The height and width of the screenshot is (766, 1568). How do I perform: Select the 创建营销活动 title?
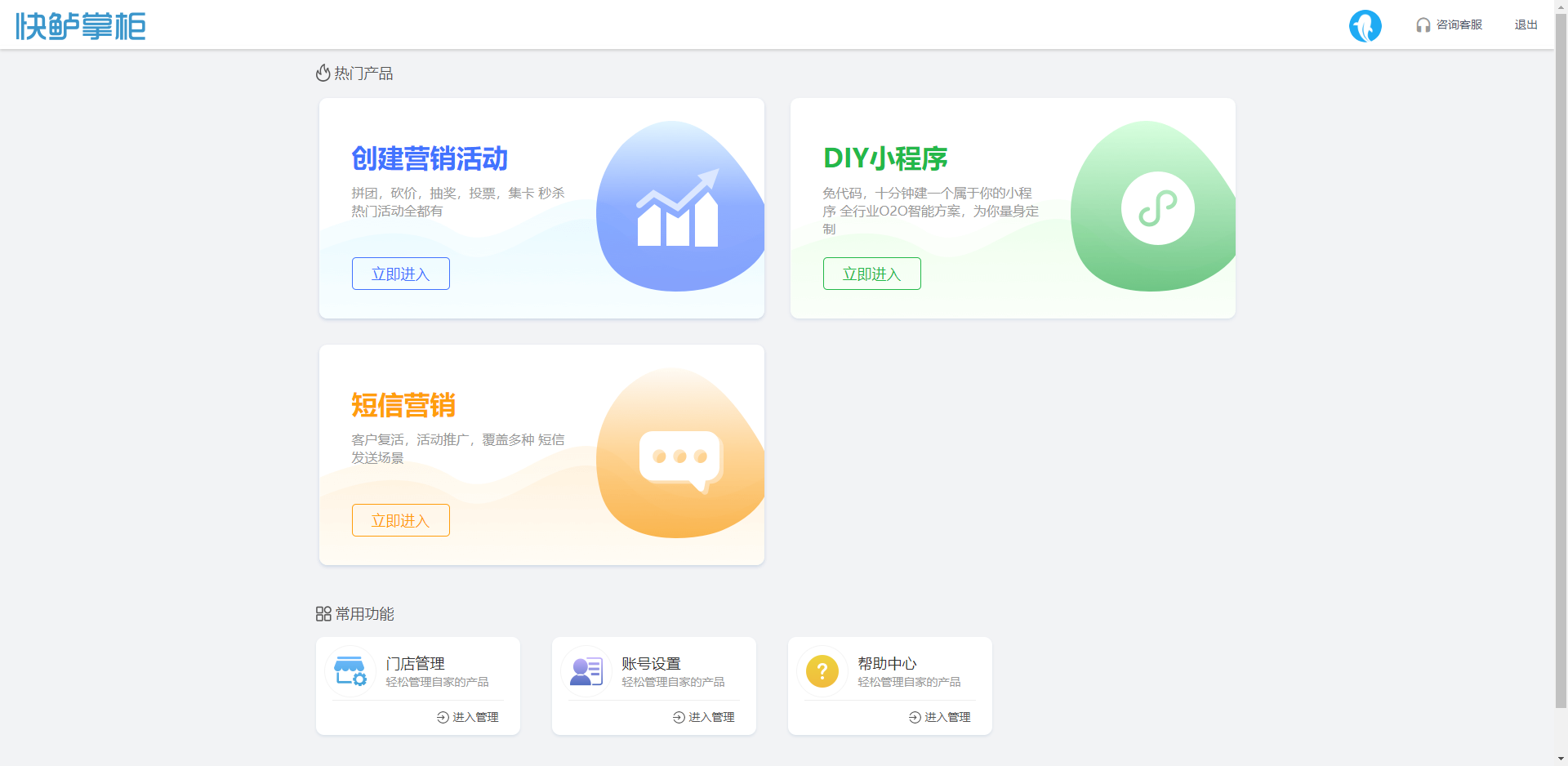pyautogui.click(x=430, y=158)
